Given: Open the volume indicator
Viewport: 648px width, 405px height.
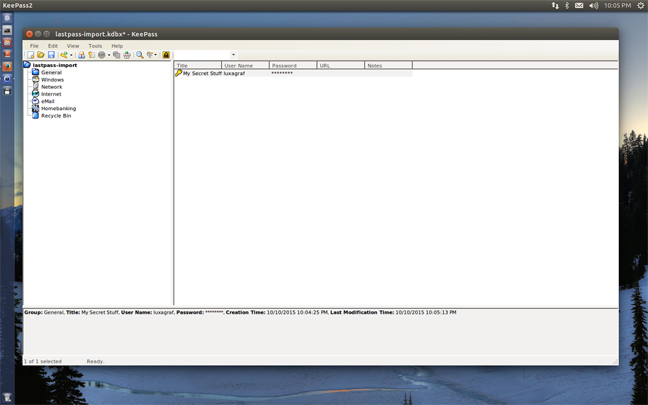Looking at the screenshot, I should (x=593, y=5).
